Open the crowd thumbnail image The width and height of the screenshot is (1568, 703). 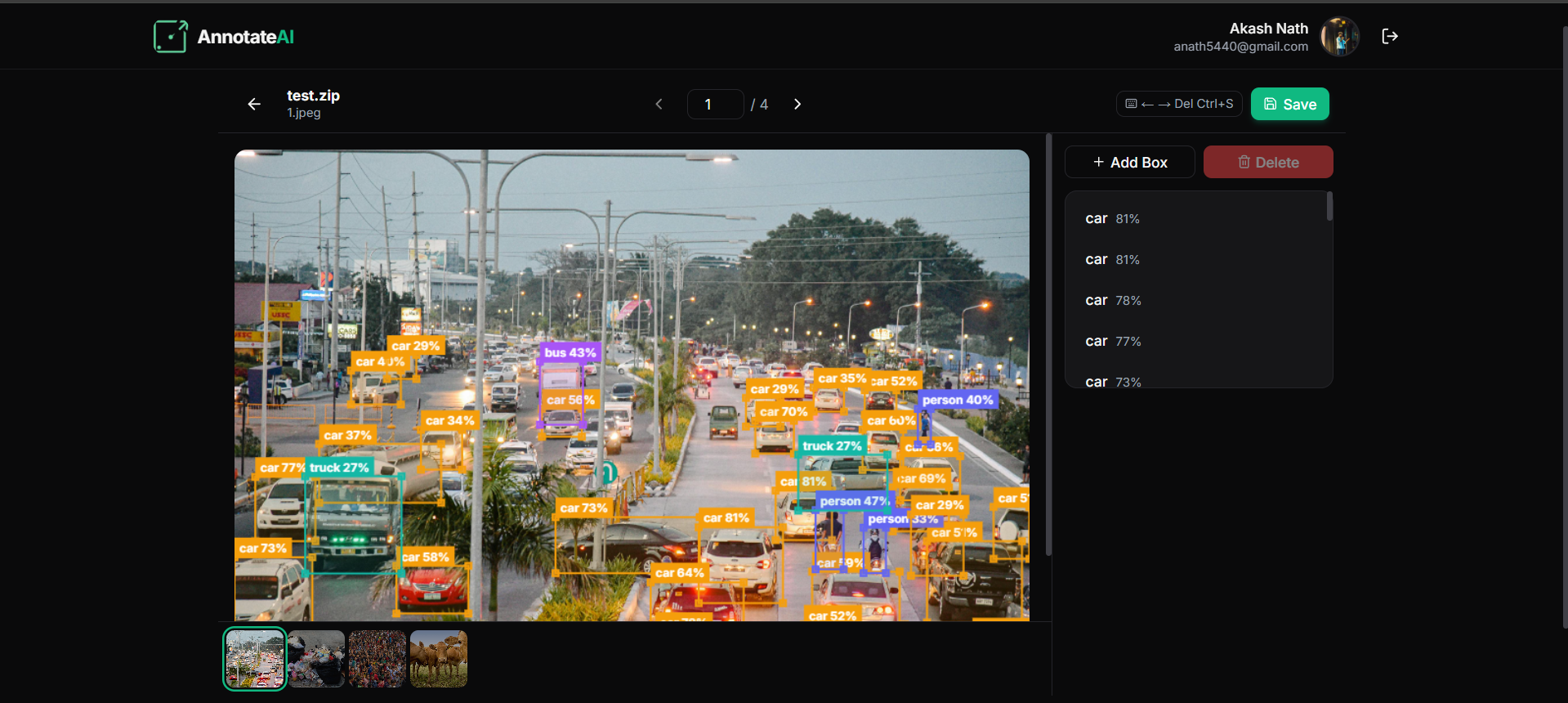tap(377, 658)
